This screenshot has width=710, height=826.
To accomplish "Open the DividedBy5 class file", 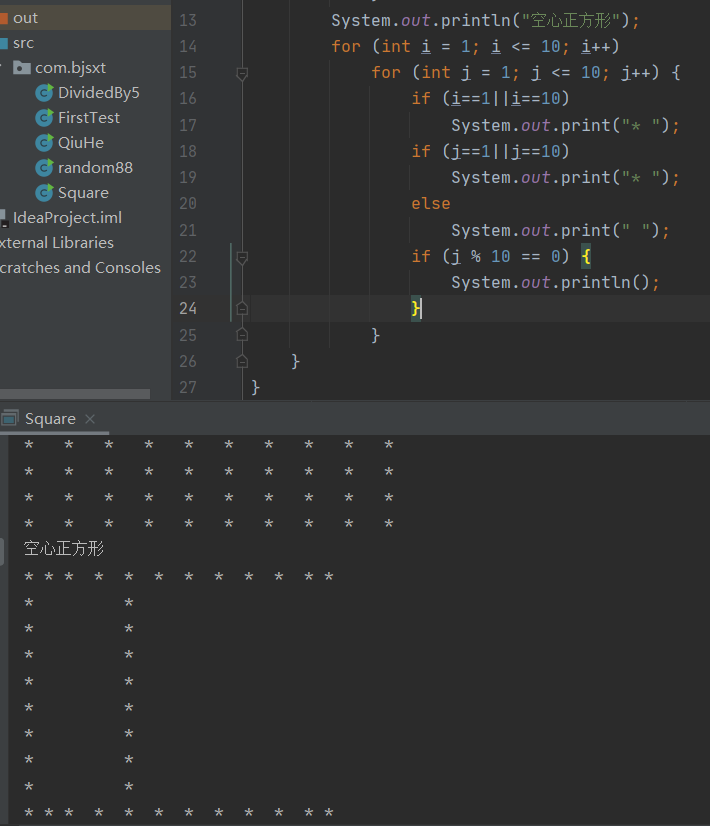I will coord(98,93).
